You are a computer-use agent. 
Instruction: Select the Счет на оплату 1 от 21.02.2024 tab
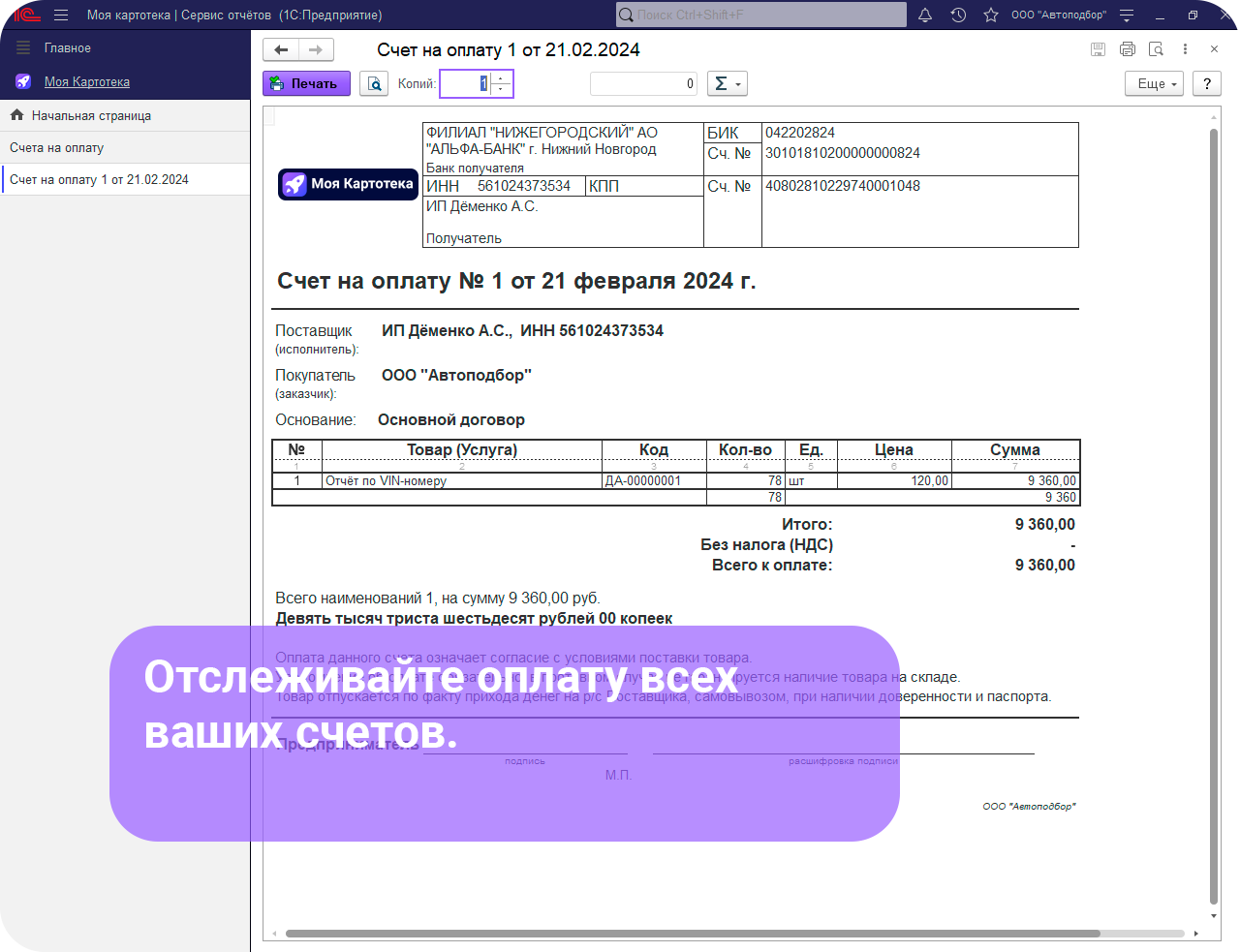tap(125, 179)
